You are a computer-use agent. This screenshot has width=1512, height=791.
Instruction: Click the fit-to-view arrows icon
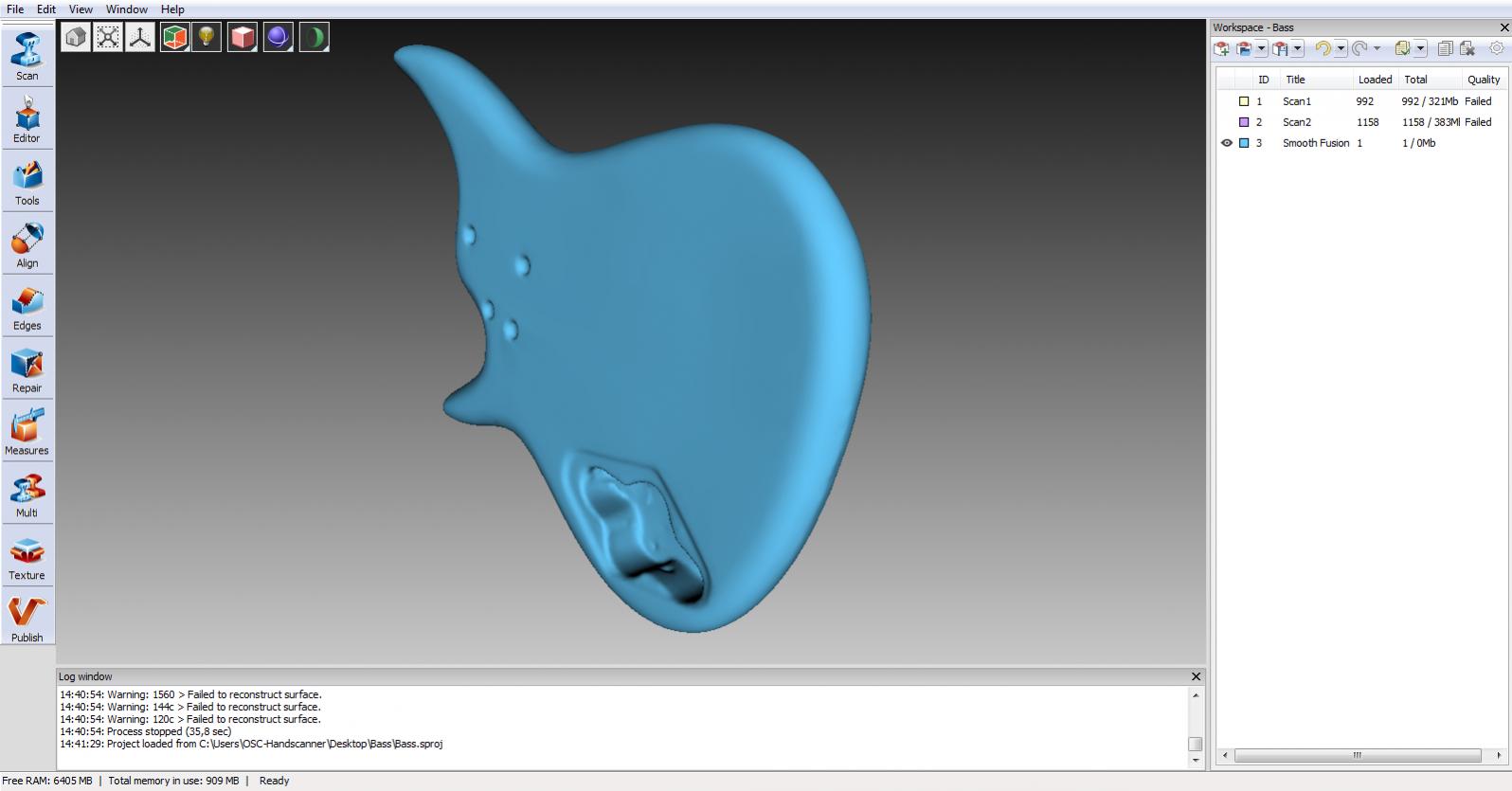coord(108,37)
